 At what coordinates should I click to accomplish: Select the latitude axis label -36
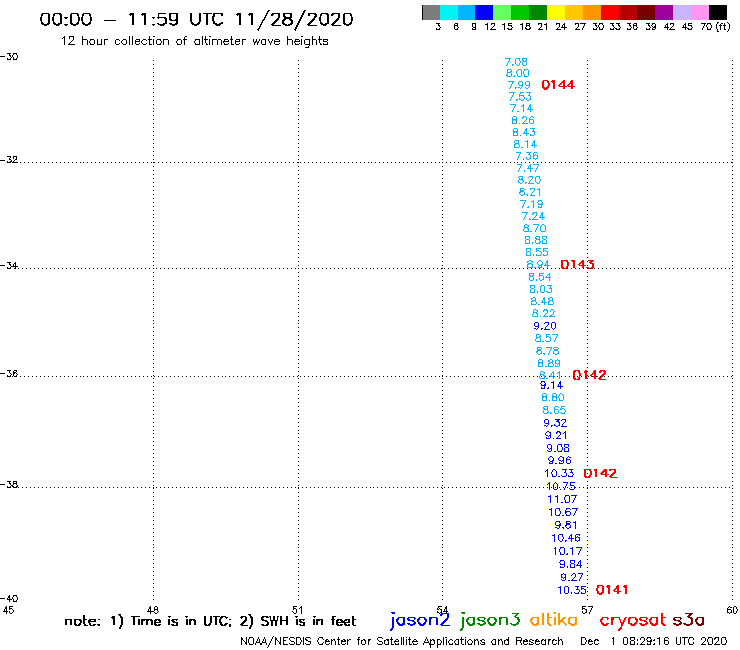tap(9, 373)
